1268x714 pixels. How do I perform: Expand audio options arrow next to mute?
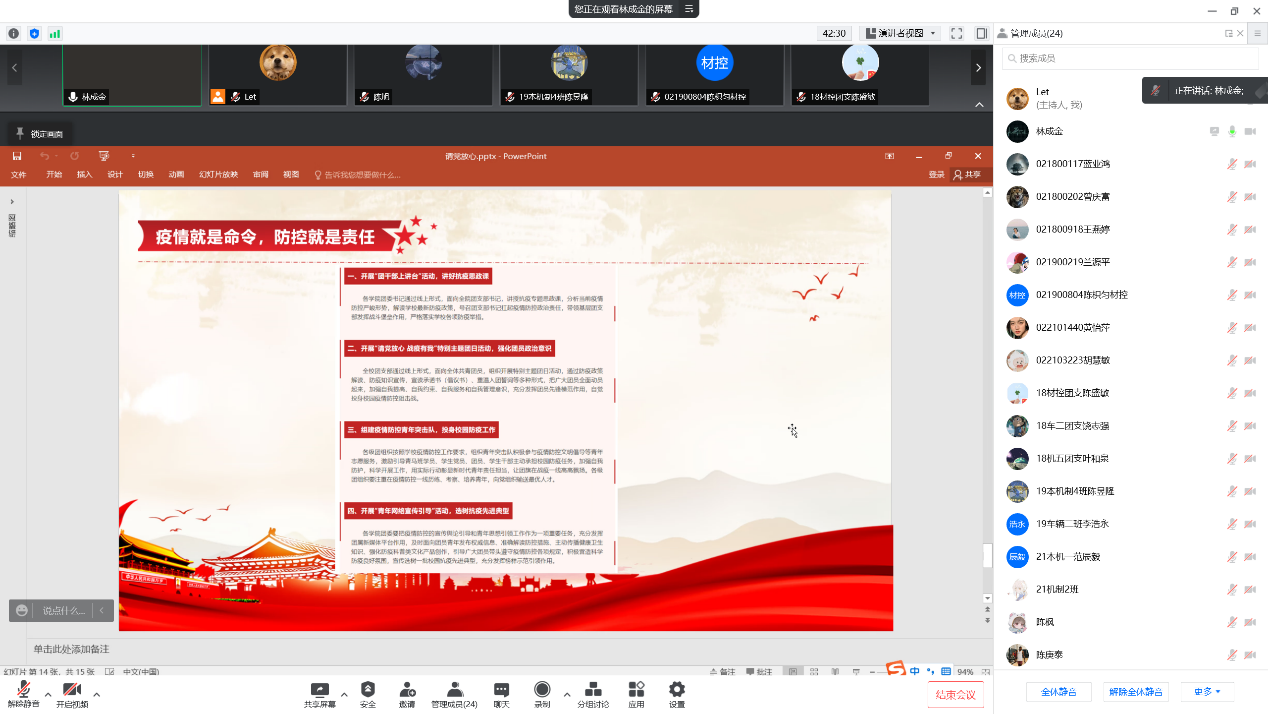[x=48, y=694]
